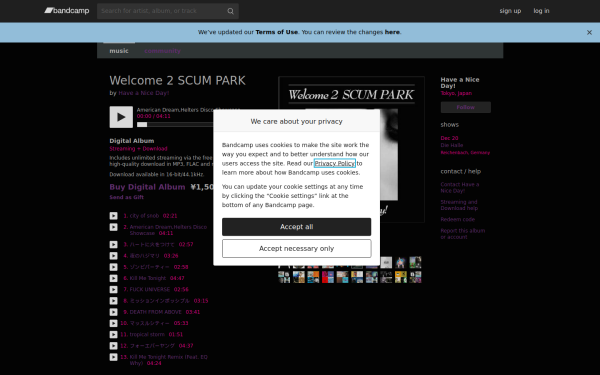The width and height of the screenshot is (600, 375).
Task: Open the Welcome 2 SCUM PARK album cover
Action: (x=351, y=149)
